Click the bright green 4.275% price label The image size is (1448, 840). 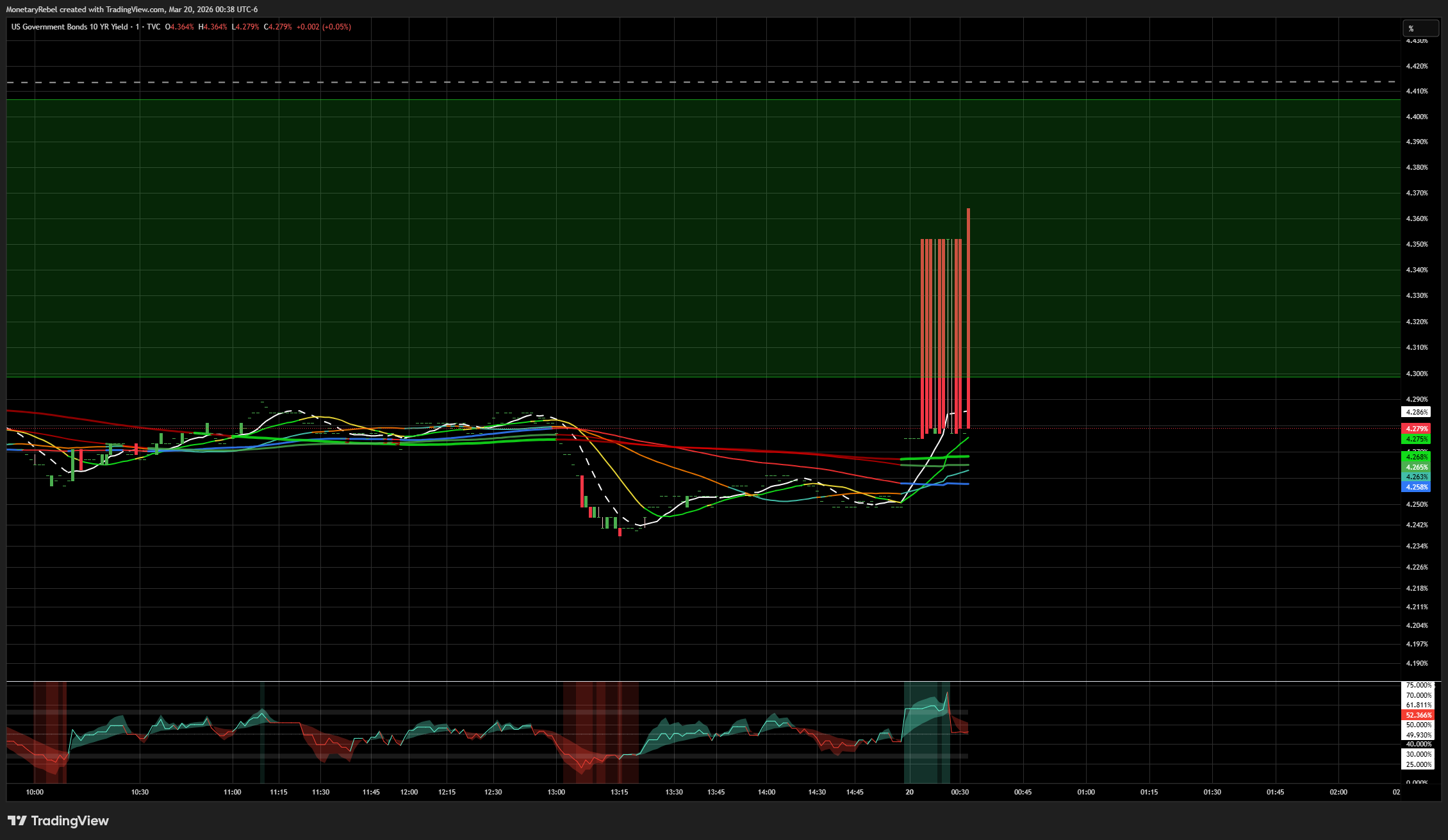tap(1416, 439)
